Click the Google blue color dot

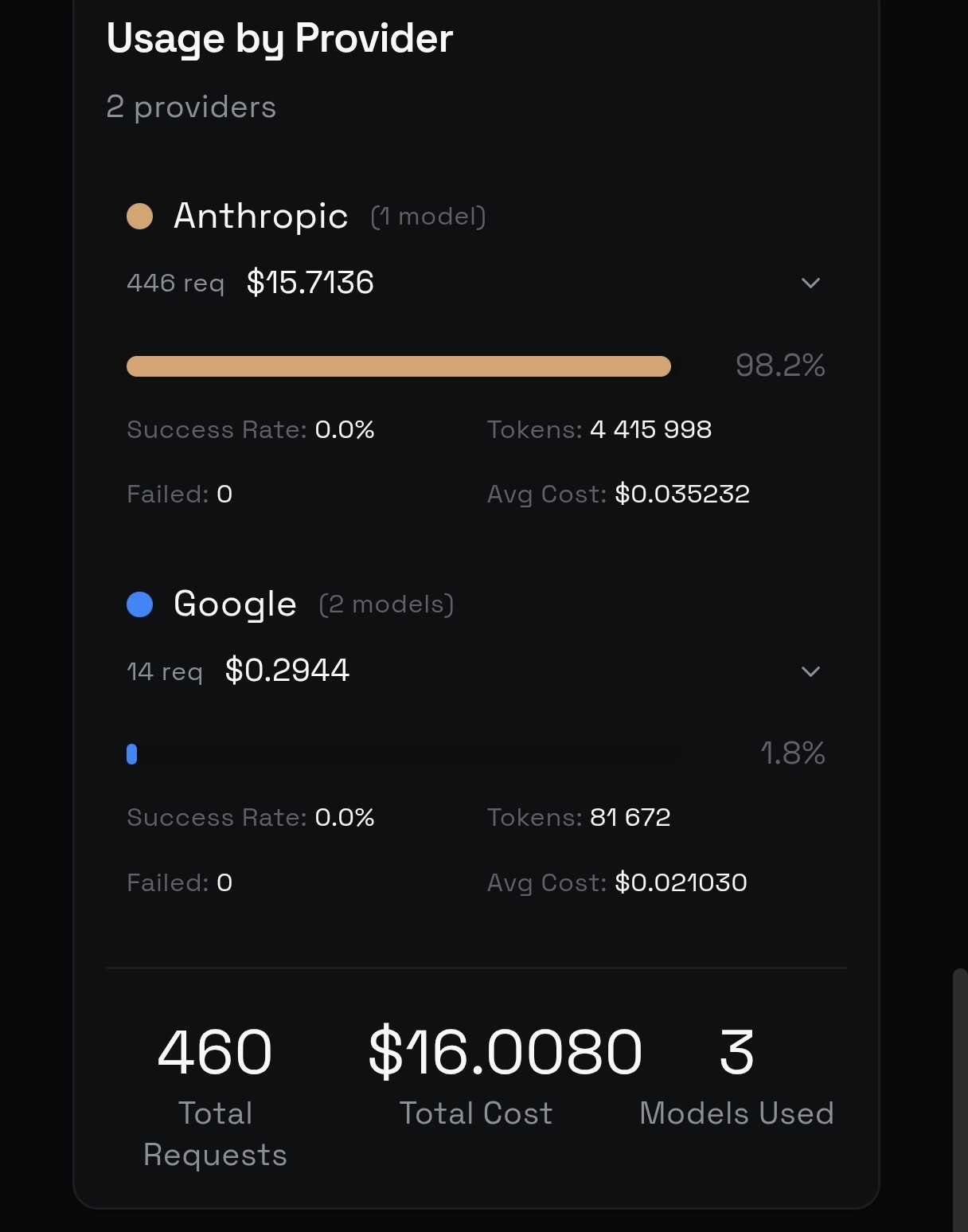point(140,604)
